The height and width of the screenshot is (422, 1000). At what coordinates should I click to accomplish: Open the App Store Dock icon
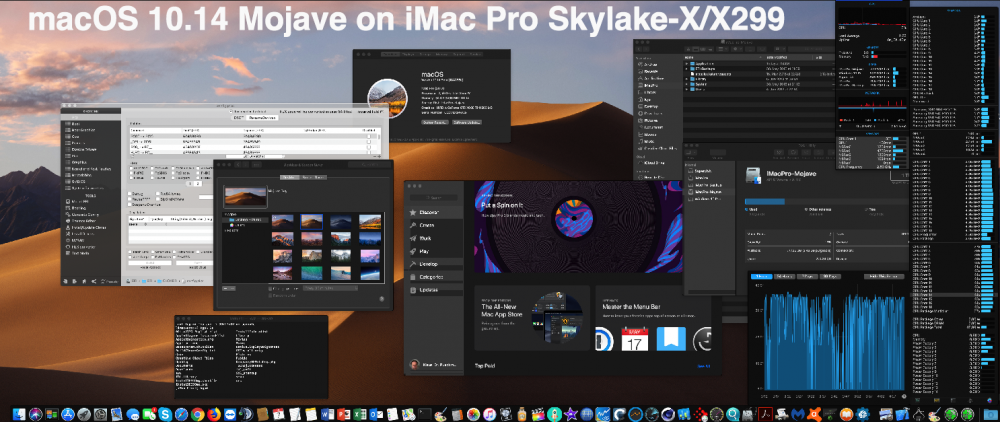point(68,414)
